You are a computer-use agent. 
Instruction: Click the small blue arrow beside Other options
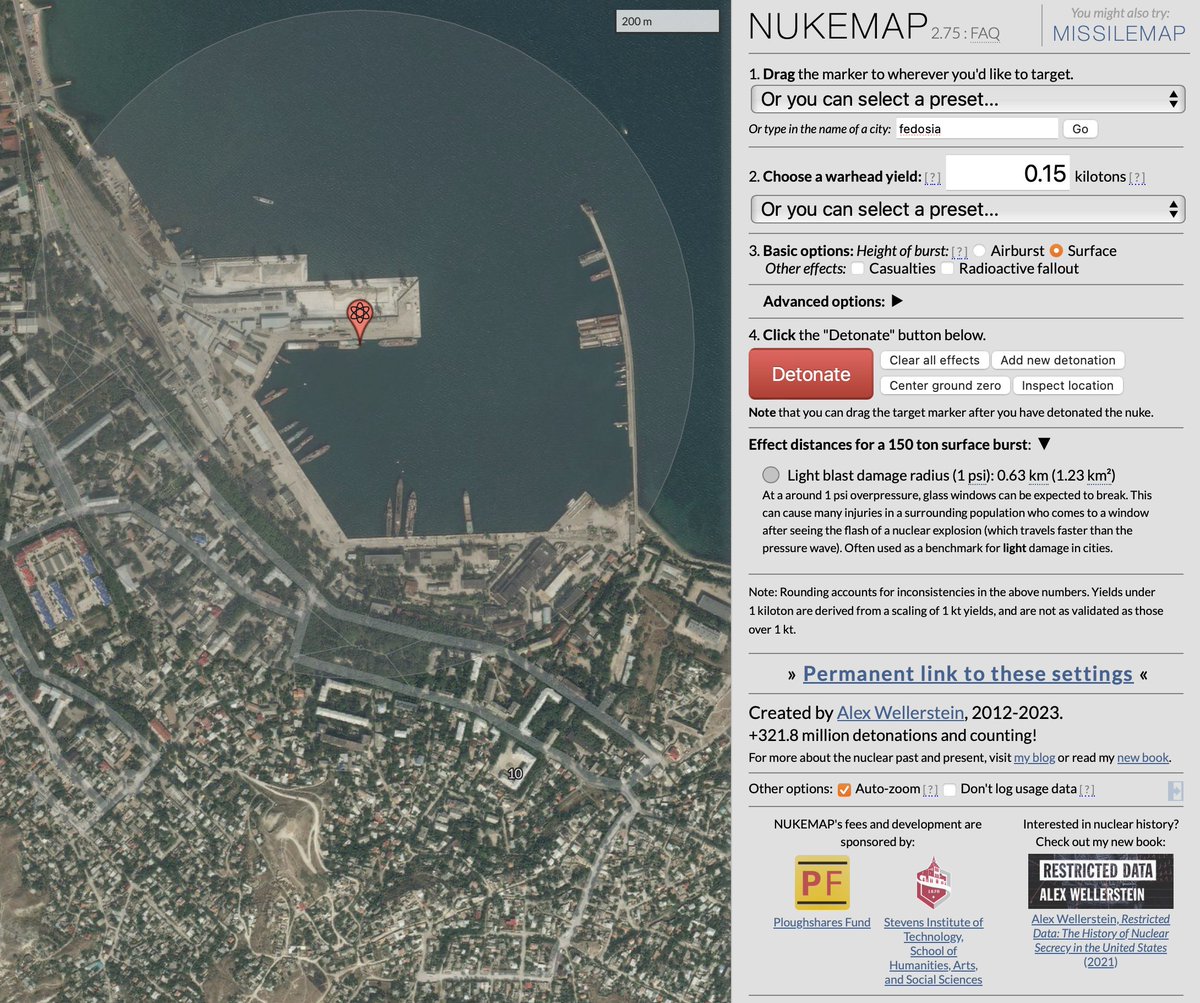point(1176,791)
